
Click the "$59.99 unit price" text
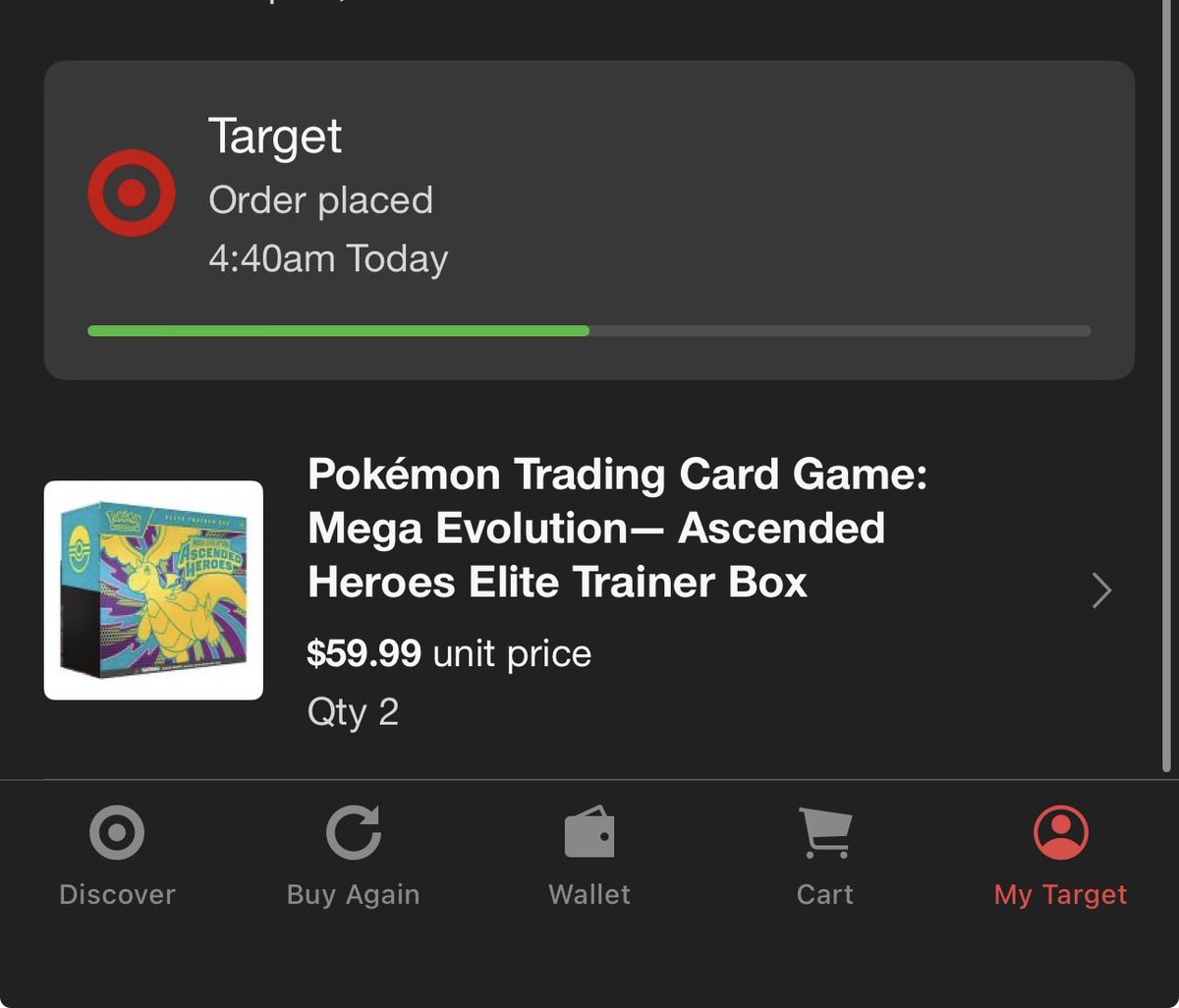point(449,653)
